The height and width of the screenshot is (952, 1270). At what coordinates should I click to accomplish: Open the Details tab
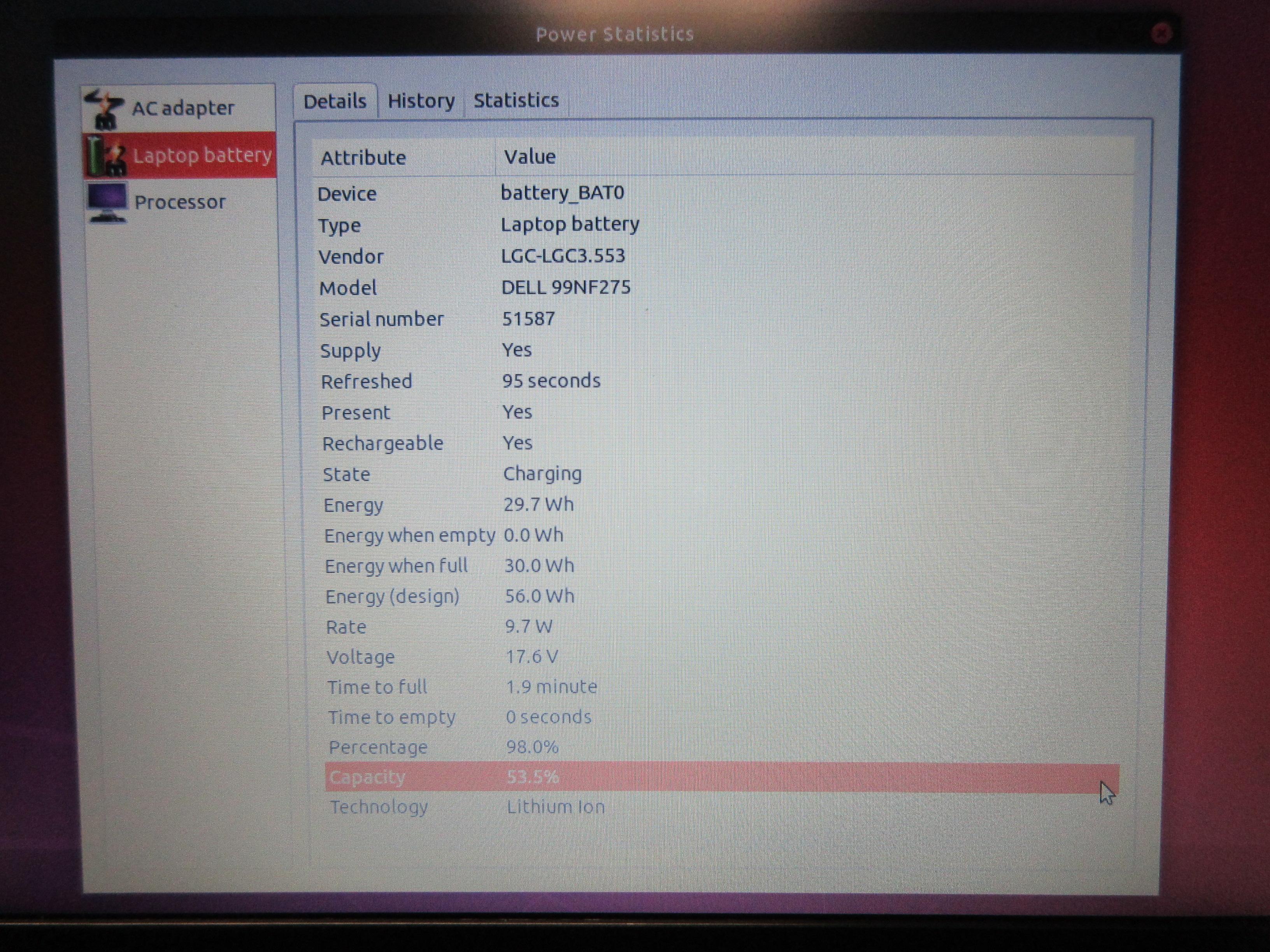335,101
